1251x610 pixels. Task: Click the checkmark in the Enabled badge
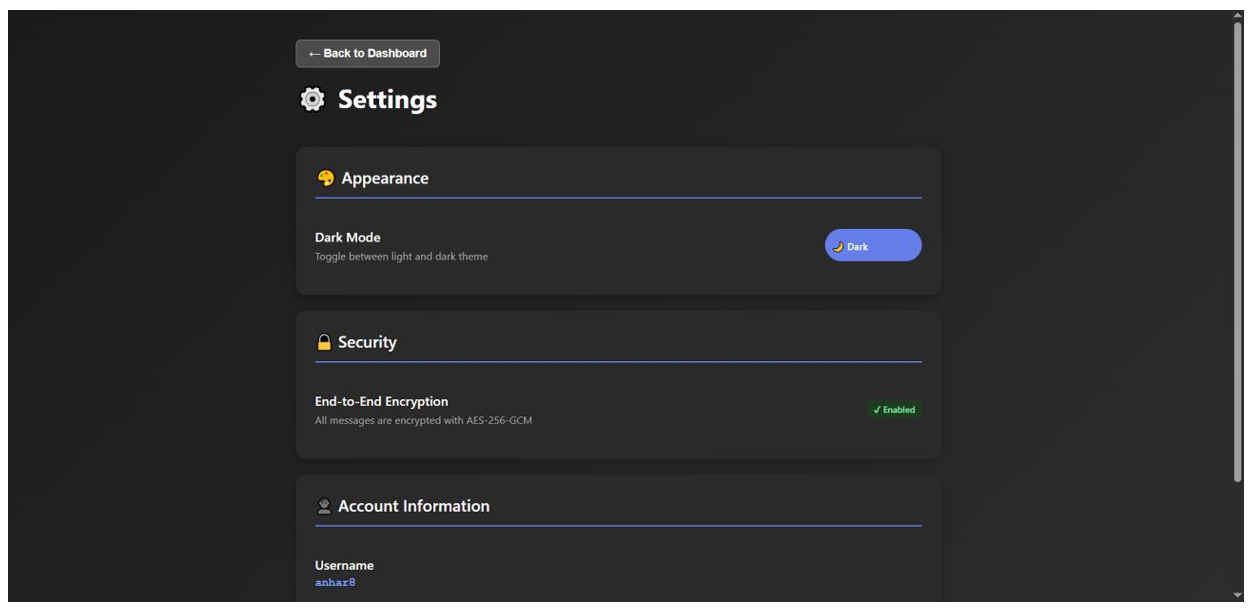point(877,410)
